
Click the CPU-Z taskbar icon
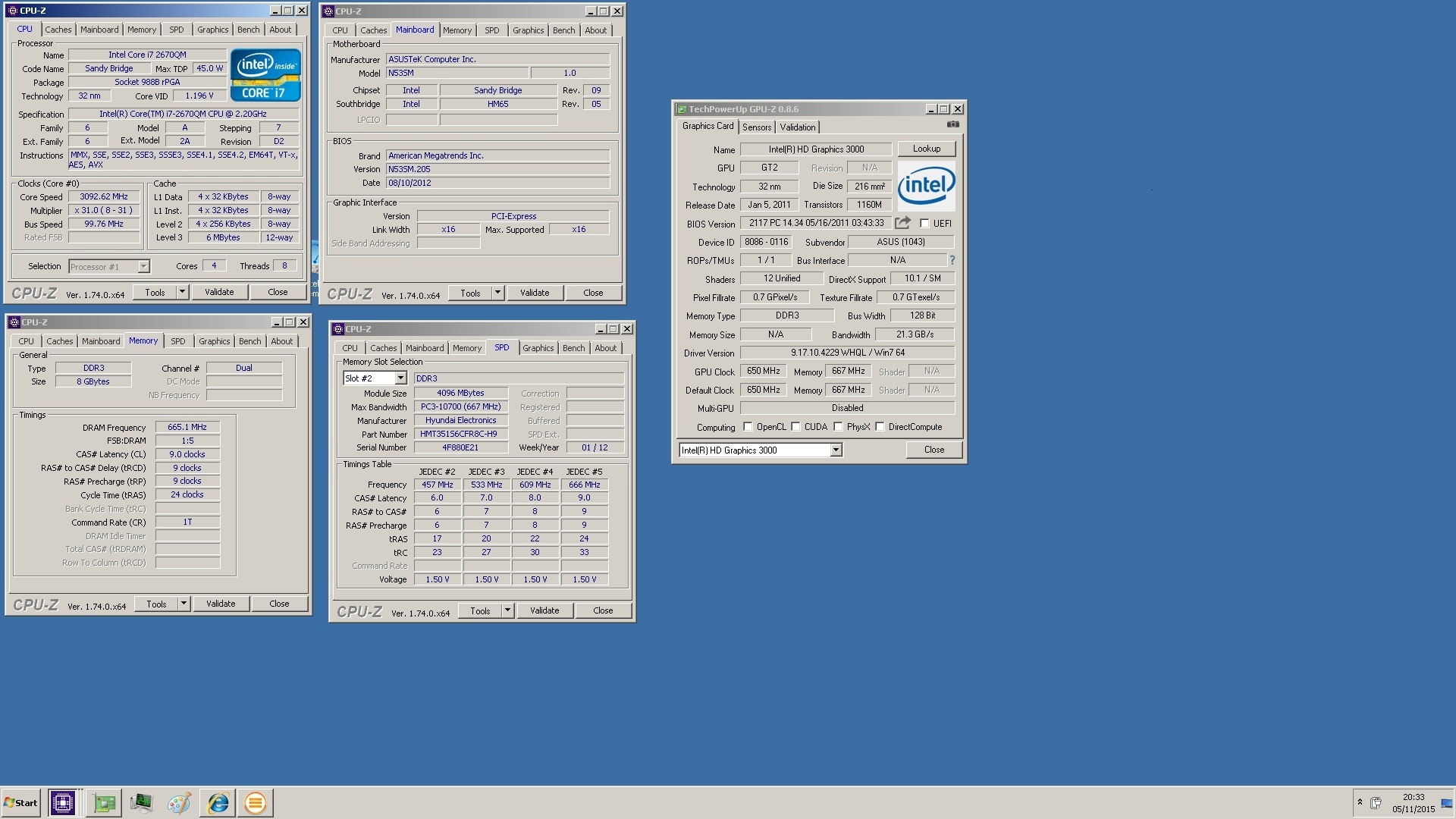pos(62,802)
